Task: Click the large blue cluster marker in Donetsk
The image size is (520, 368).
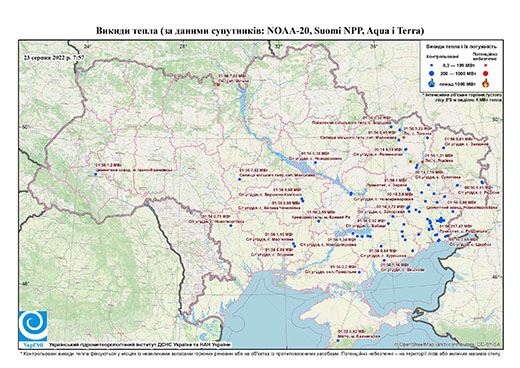Action: [441, 220]
